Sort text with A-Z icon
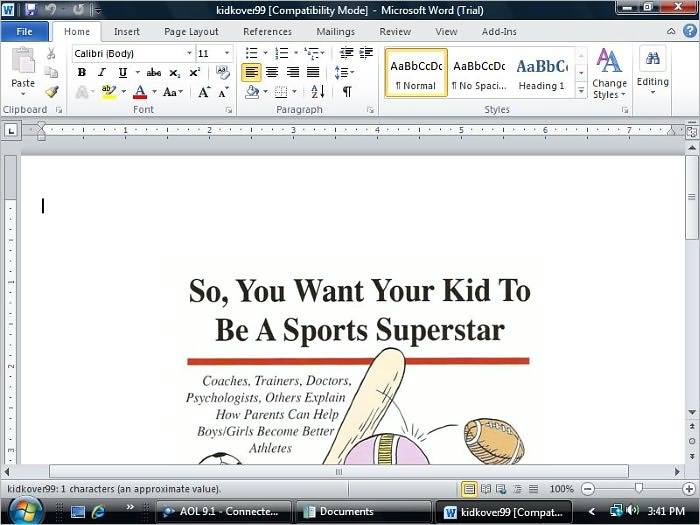 317,92
